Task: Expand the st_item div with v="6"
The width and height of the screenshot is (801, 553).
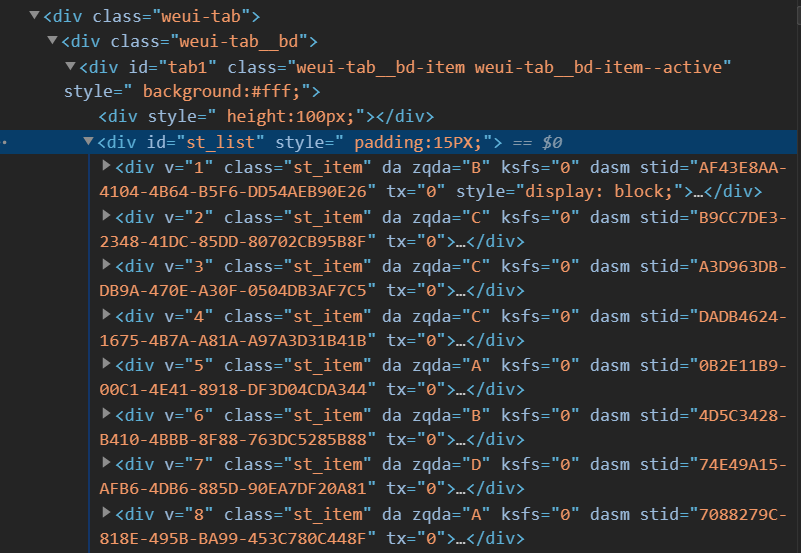Action: pyautogui.click(x=108, y=415)
